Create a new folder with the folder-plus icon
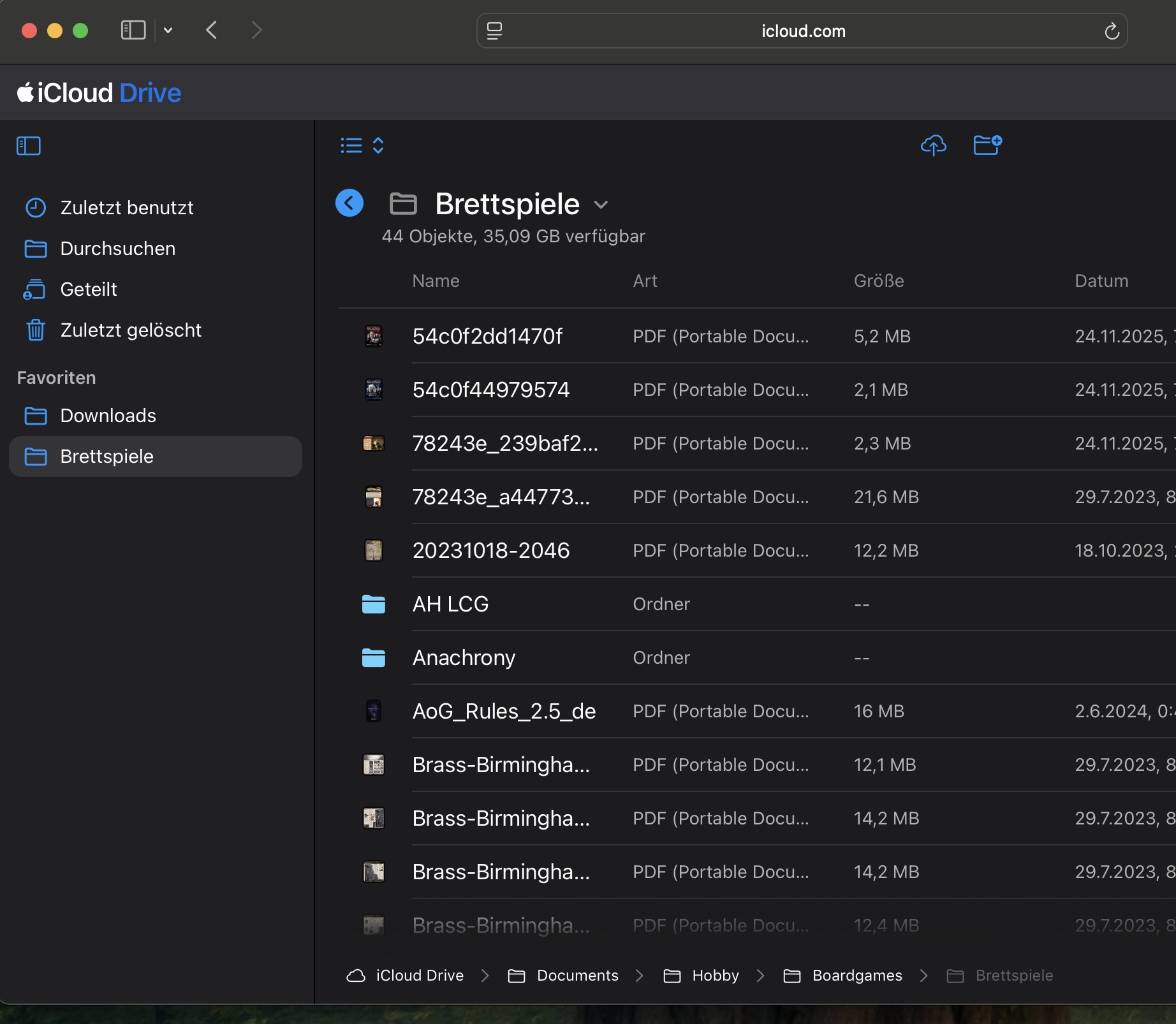The image size is (1176, 1024). [987, 145]
